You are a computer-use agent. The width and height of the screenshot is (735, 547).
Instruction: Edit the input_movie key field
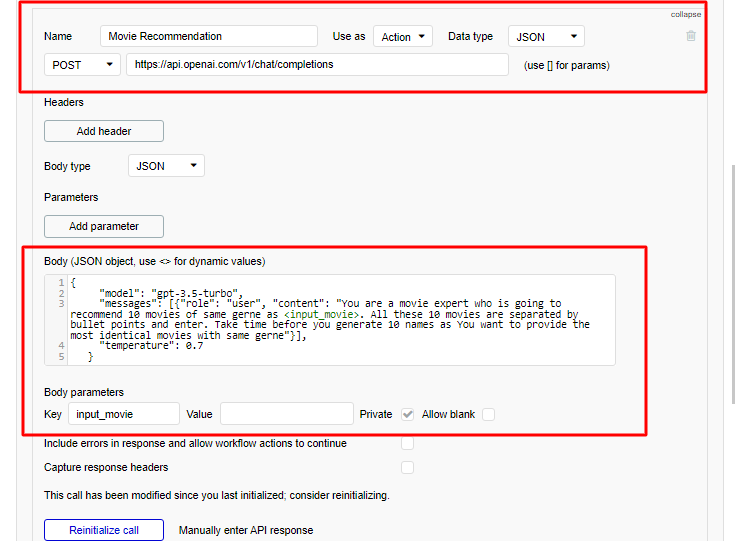point(124,414)
